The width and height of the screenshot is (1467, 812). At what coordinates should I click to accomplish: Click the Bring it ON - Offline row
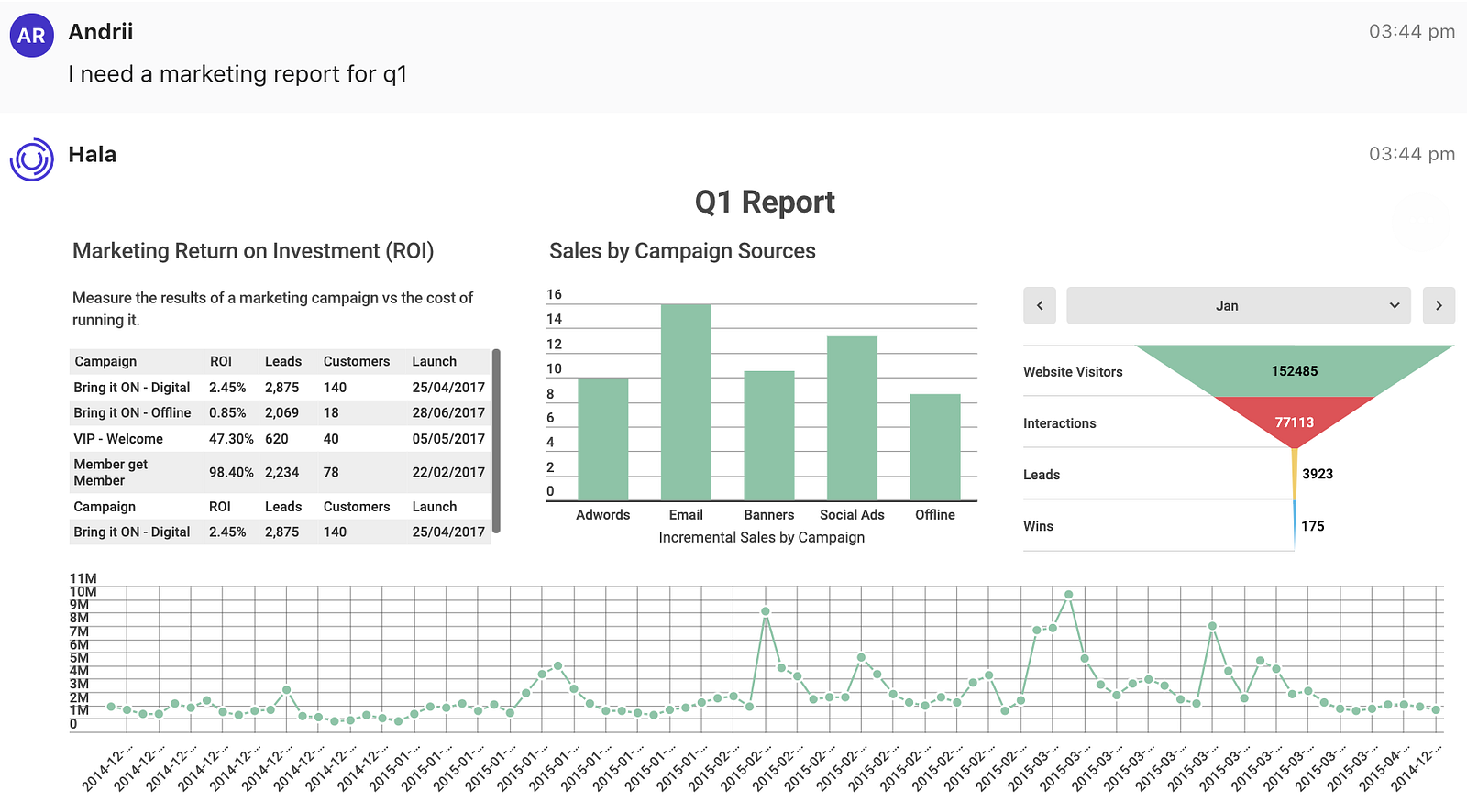click(132, 413)
